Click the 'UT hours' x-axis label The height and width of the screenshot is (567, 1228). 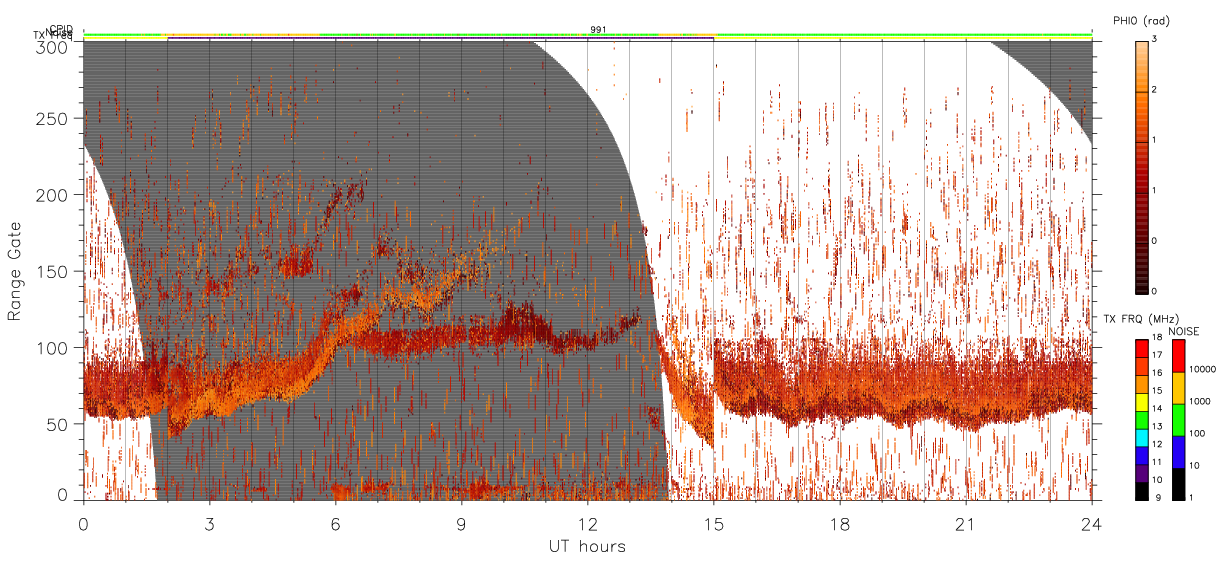[x=587, y=546]
